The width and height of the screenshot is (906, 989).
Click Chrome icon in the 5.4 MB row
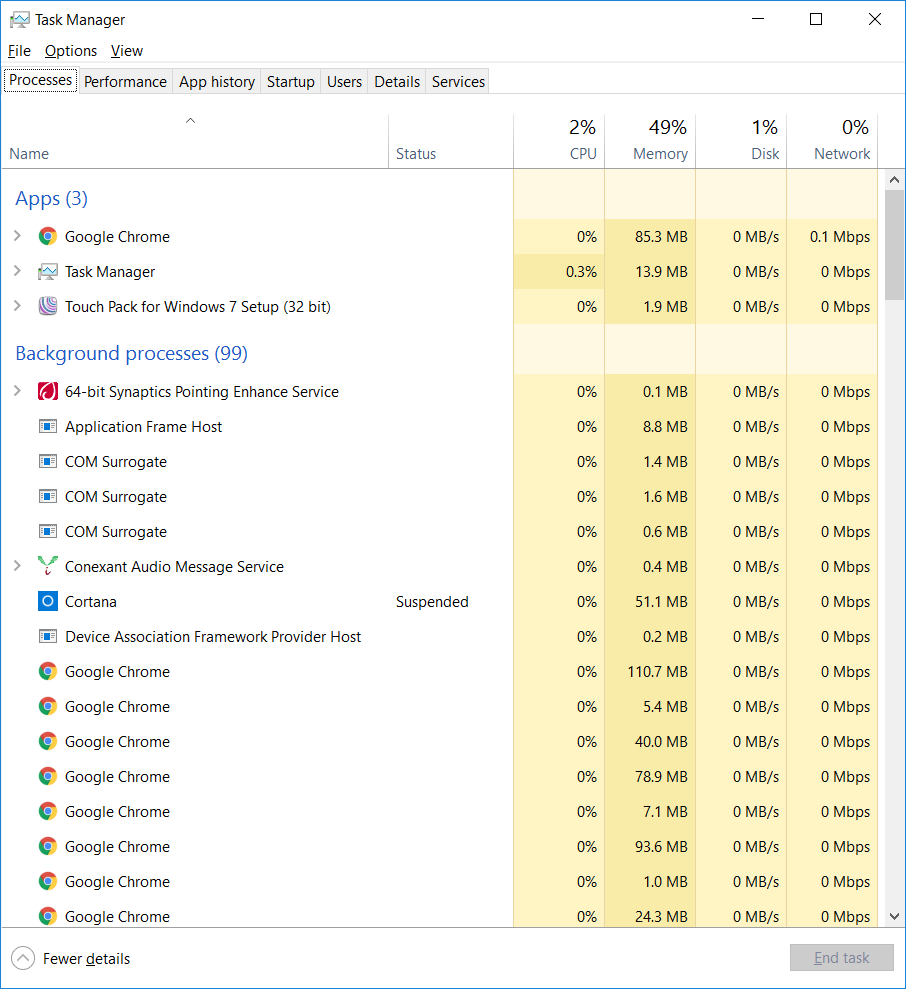pos(47,706)
